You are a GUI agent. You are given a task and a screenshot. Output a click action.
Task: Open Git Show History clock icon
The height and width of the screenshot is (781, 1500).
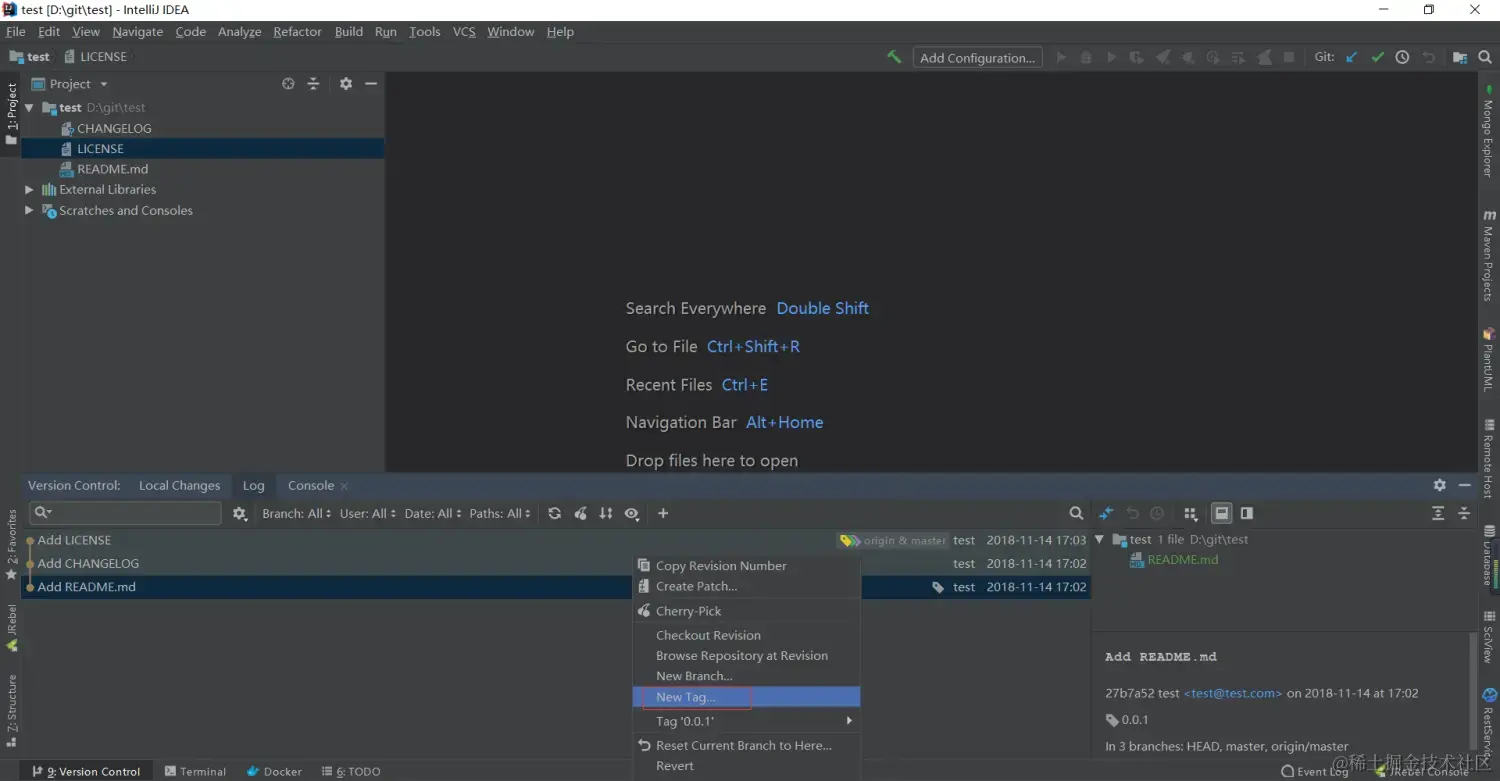click(x=1402, y=57)
